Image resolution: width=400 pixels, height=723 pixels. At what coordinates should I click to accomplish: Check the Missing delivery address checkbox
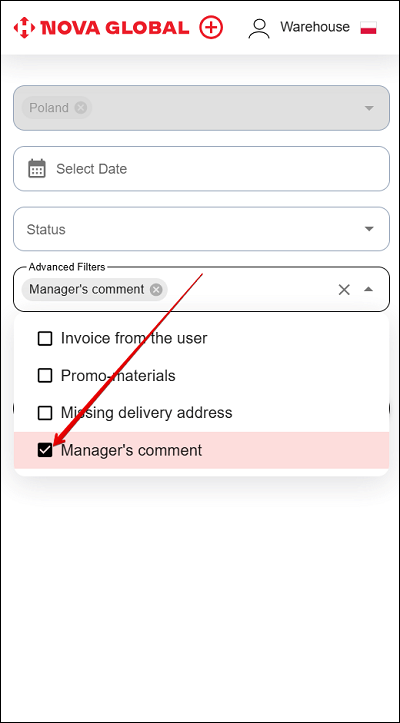(45, 413)
